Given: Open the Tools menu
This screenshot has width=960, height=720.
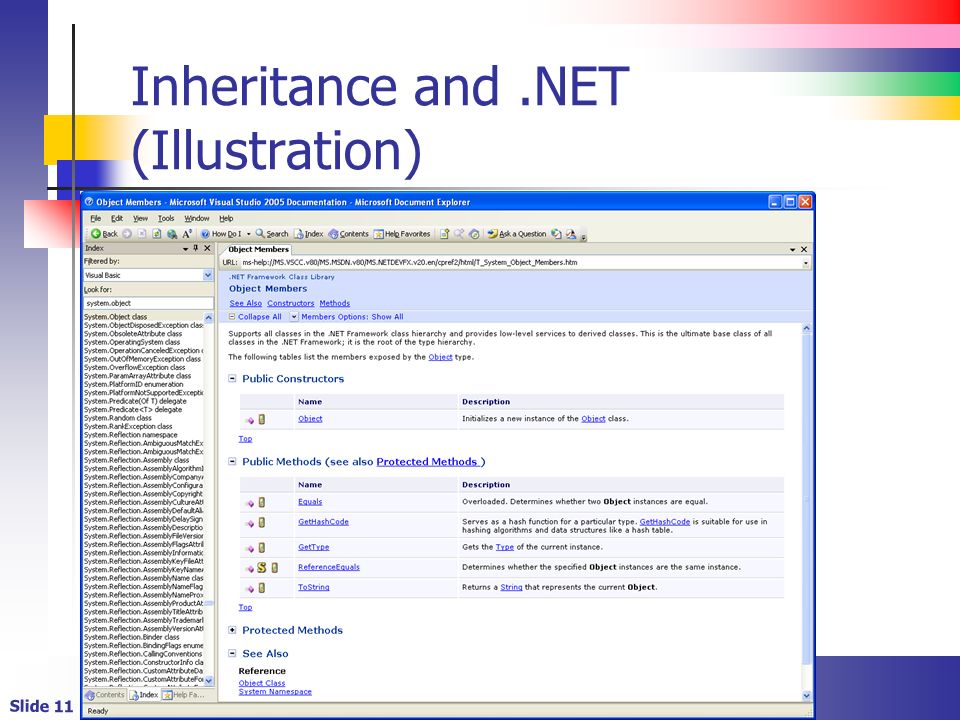Looking at the screenshot, I should click(x=166, y=219).
